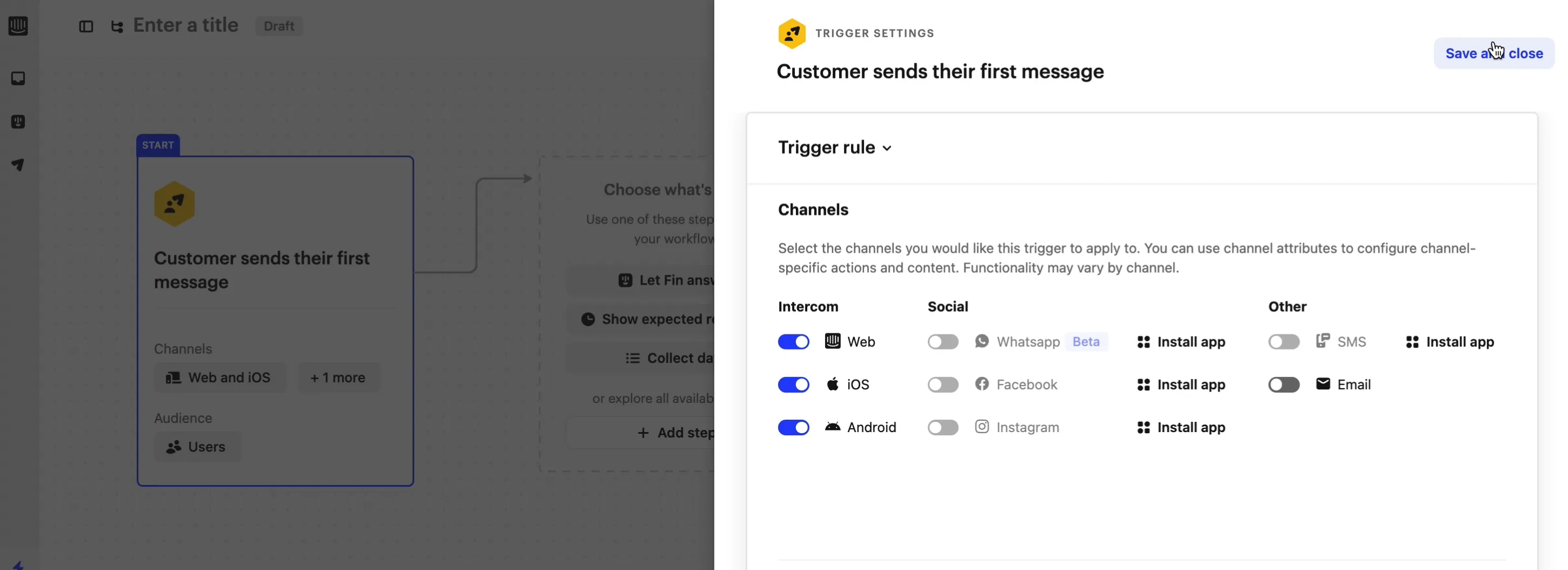Enable the Email channel toggle
Image resolution: width=1568 pixels, height=570 pixels.
tap(1283, 385)
